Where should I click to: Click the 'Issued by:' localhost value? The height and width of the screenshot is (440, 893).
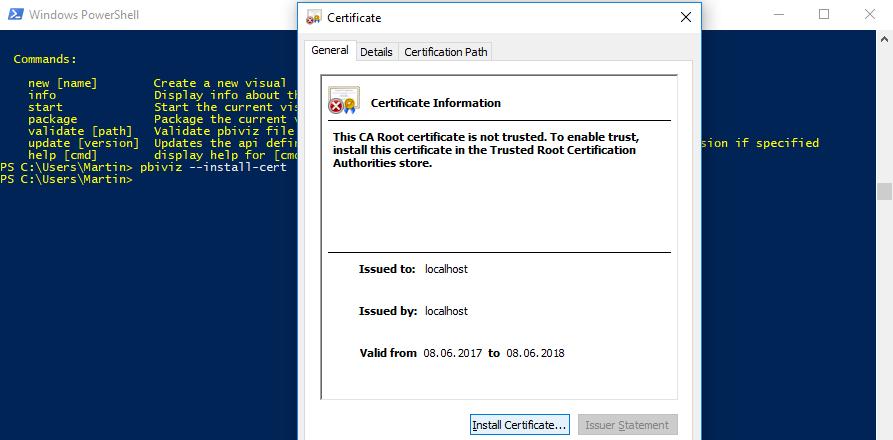pyautogui.click(x=446, y=311)
